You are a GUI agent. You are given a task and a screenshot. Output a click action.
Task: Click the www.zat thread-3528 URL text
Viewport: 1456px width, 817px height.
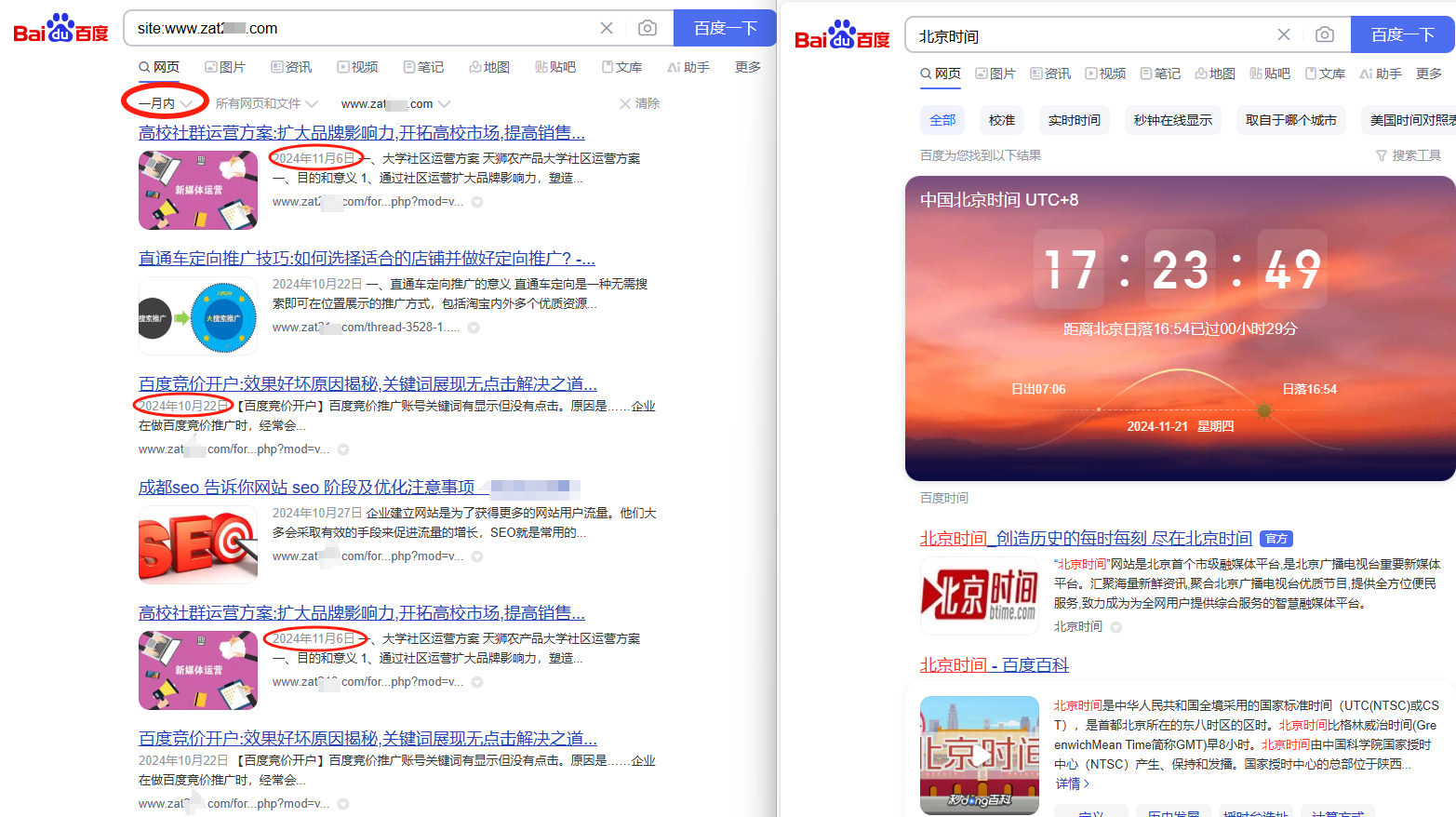(366, 328)
